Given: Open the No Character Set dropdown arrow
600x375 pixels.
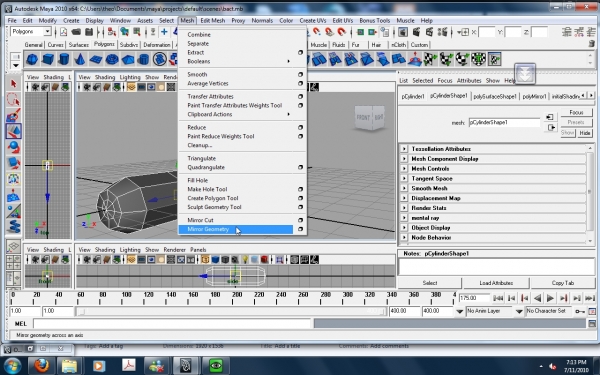Looking at the screenshot, I should (x=519, y=311).
